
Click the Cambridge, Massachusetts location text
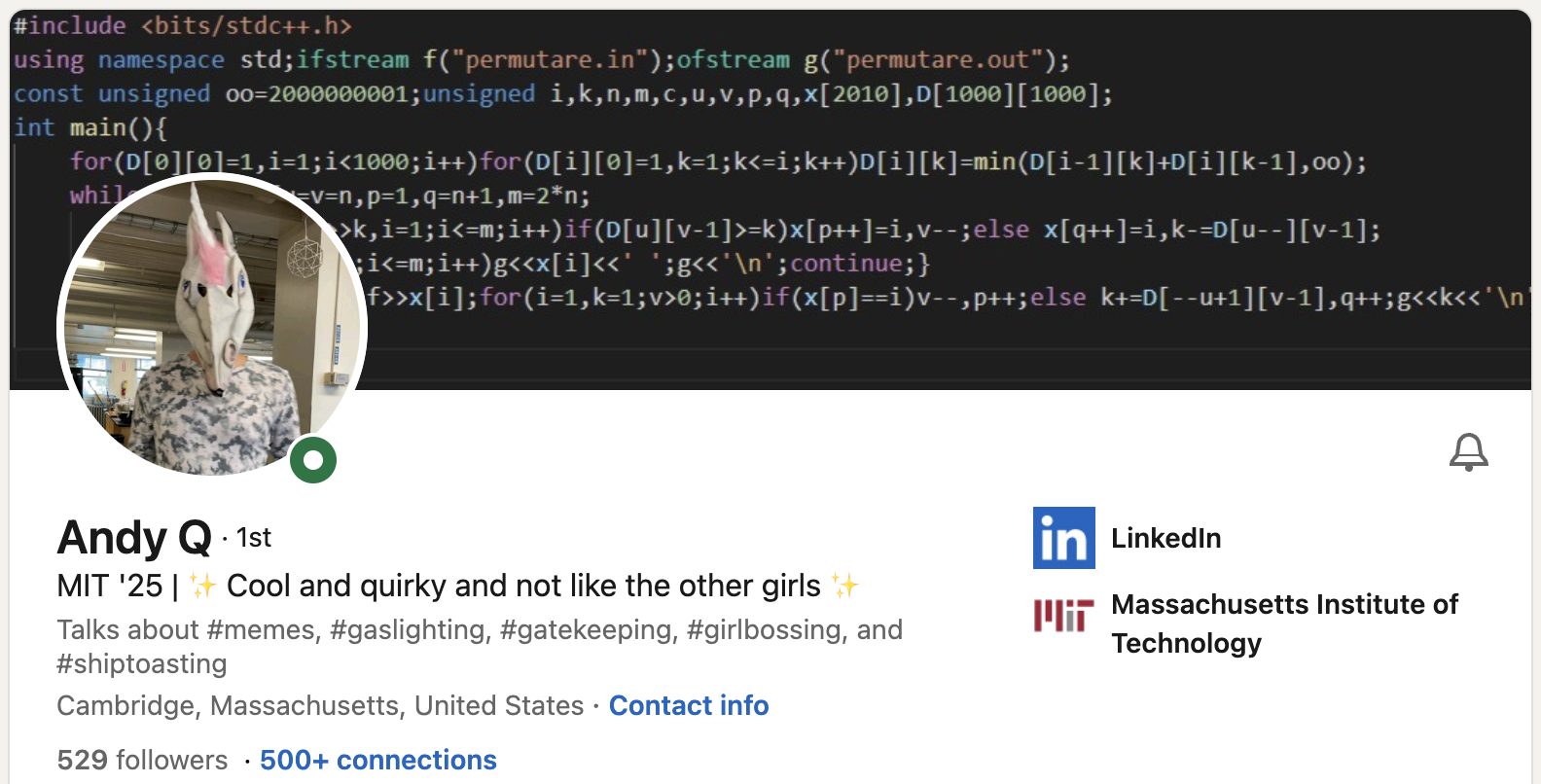(320, 705)
